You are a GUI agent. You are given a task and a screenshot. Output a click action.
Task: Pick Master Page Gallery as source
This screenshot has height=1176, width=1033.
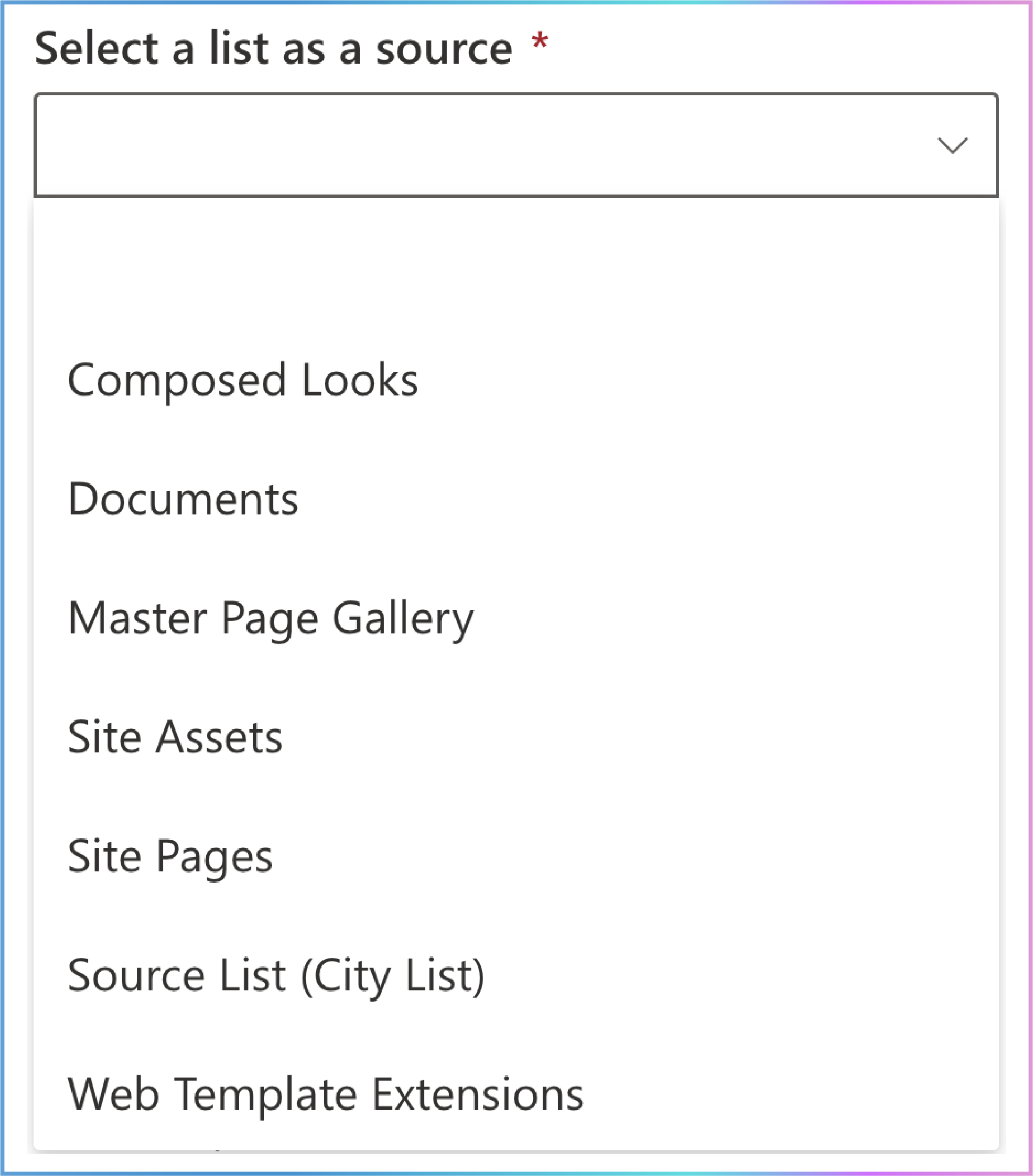(516, 618)
